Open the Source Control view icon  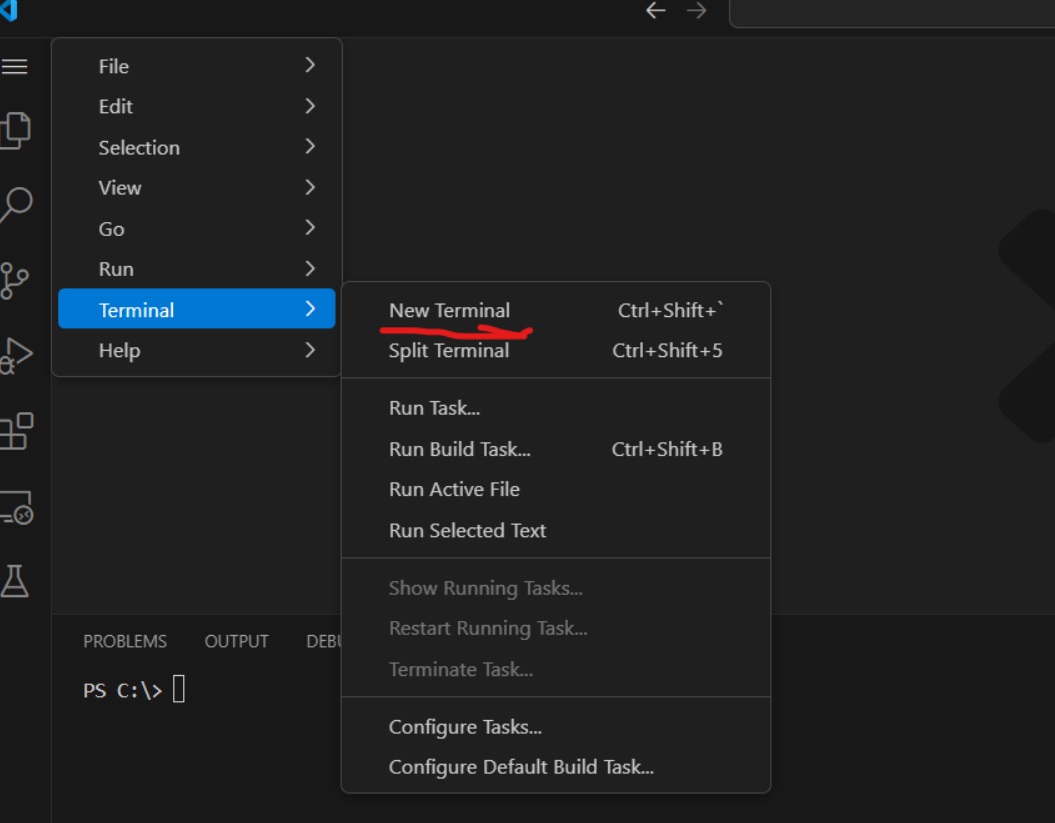pyautogui.click(x=14, y=281)
